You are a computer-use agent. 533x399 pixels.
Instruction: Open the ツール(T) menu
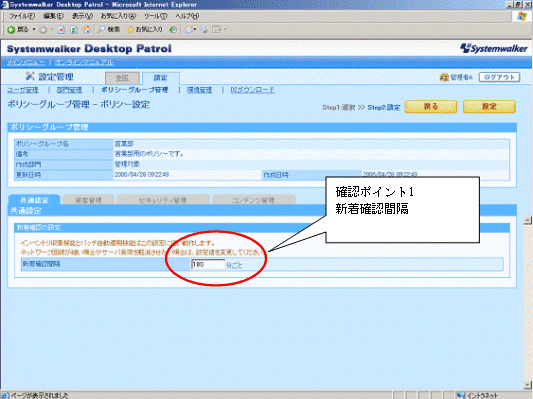155,16
